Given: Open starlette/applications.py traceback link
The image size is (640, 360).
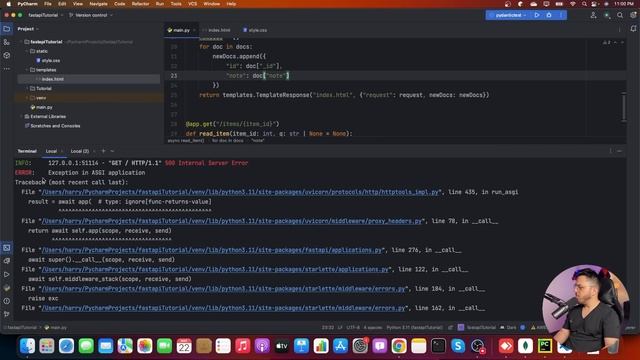Looking at the screenshot, I should (215, 269).
